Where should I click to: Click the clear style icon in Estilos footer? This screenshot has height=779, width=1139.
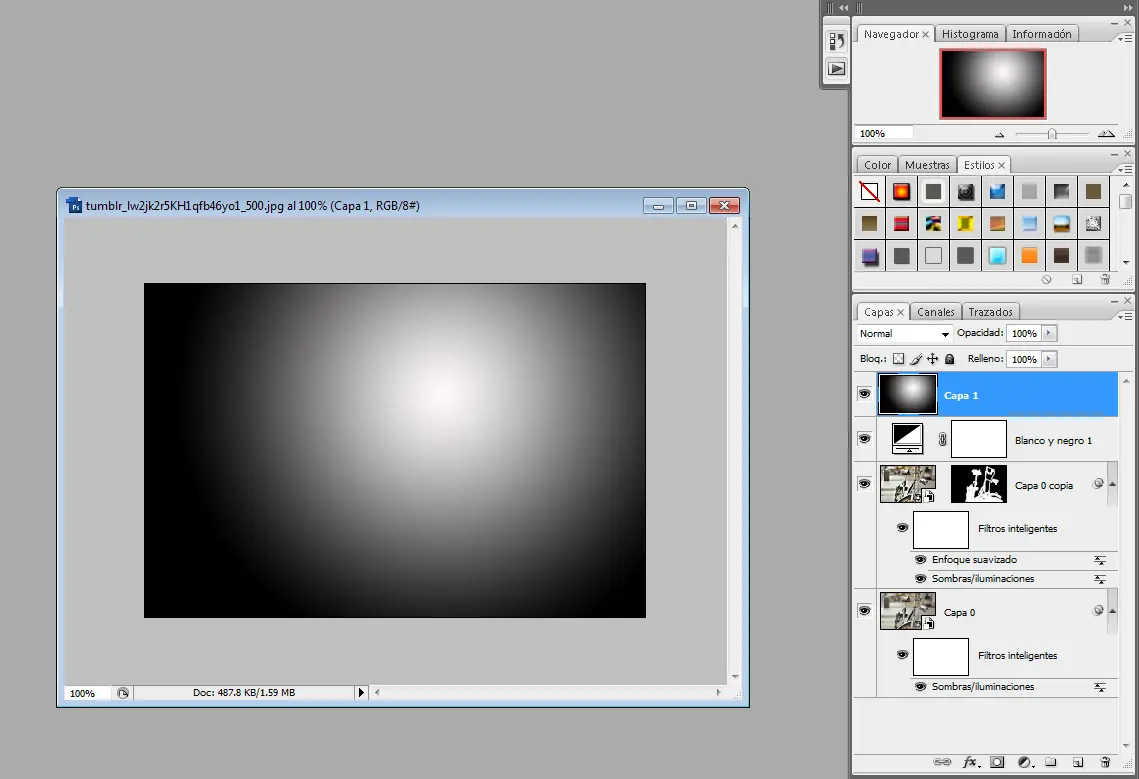(x=1047, y=279)
